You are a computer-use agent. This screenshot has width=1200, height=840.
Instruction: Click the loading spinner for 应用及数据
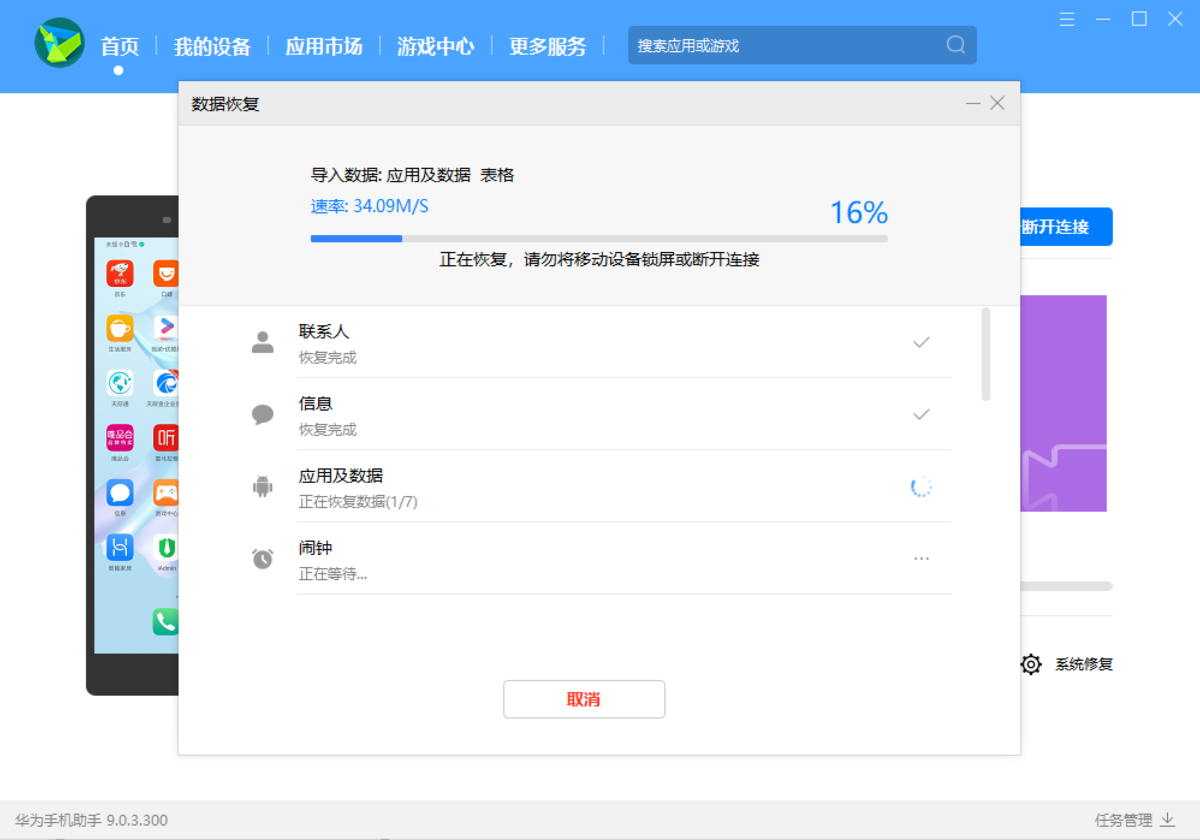point(920,487)
